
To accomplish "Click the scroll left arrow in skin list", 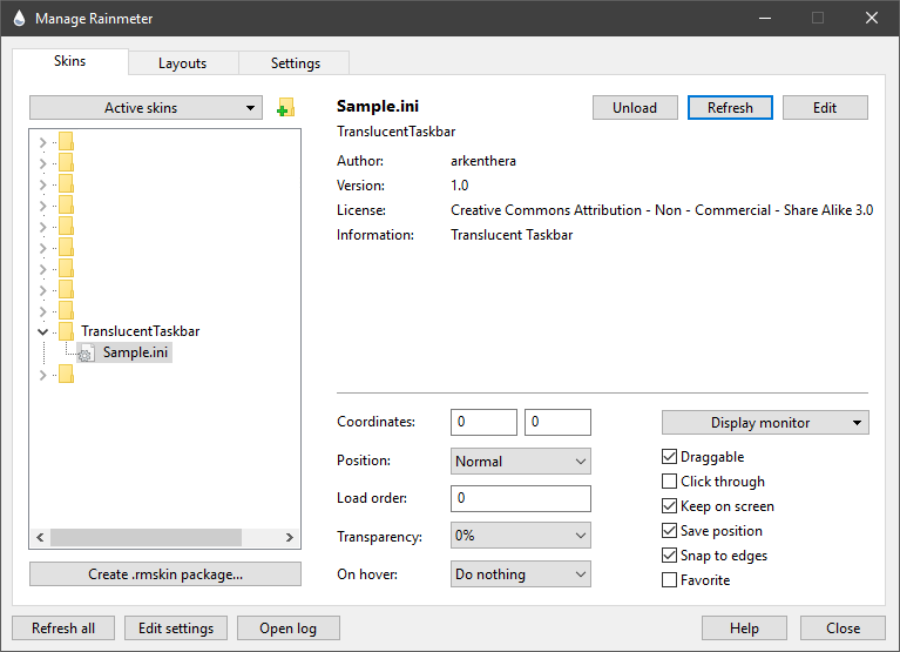I will (x=41, y=537).
